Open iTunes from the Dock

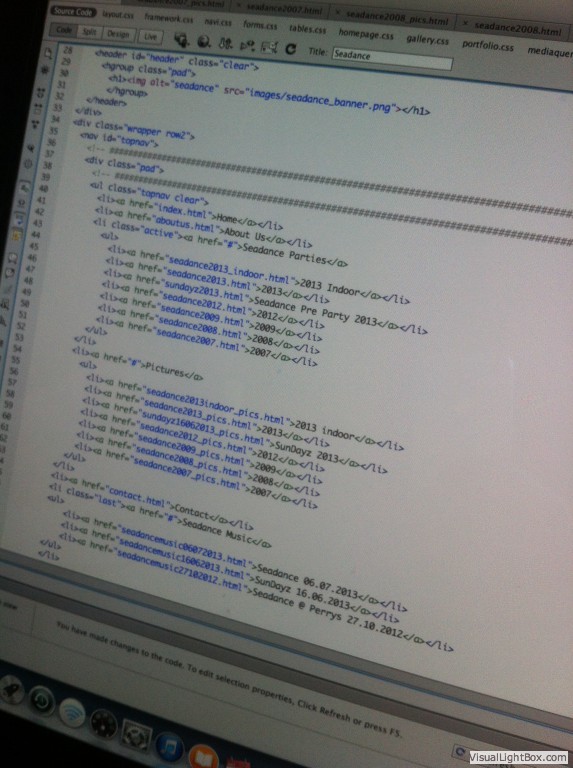(x=169, y=748)
